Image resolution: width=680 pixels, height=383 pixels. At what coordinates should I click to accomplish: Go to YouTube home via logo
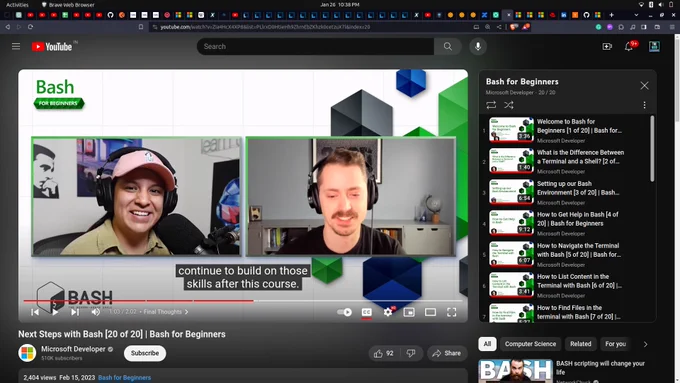[52, 46]
